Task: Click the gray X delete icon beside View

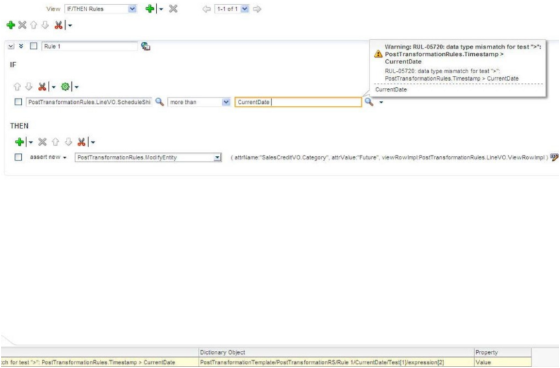Action: pos(173,9)
